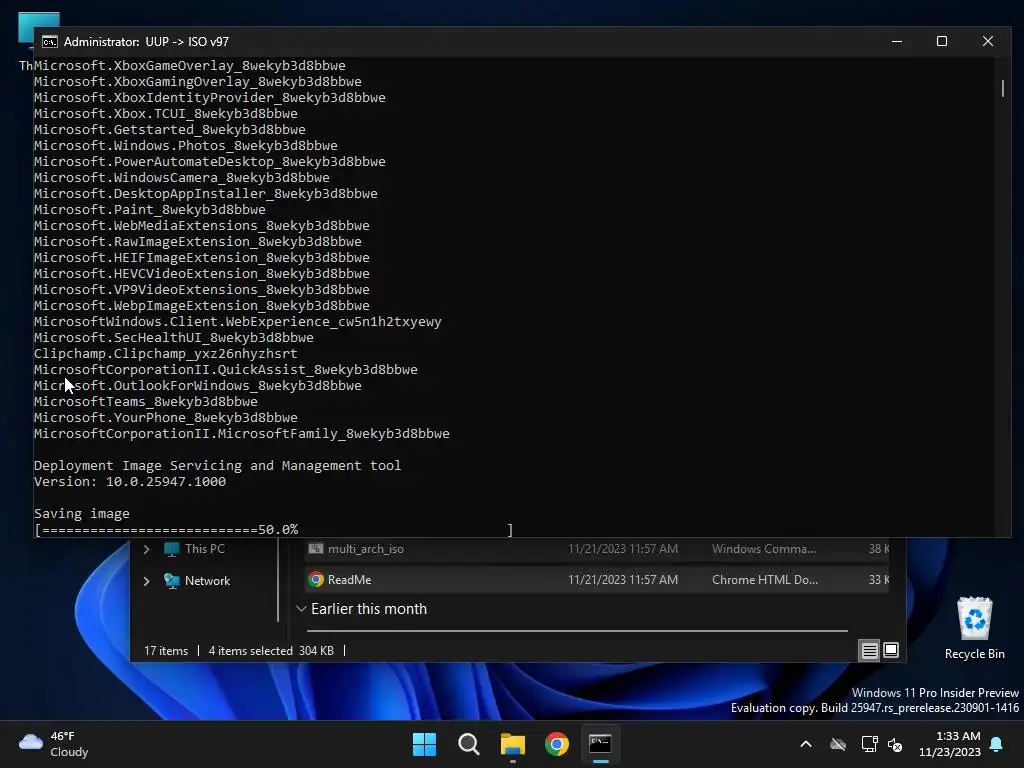
Task: Minimize the UUP -> ISO console window
Action: 897,41
